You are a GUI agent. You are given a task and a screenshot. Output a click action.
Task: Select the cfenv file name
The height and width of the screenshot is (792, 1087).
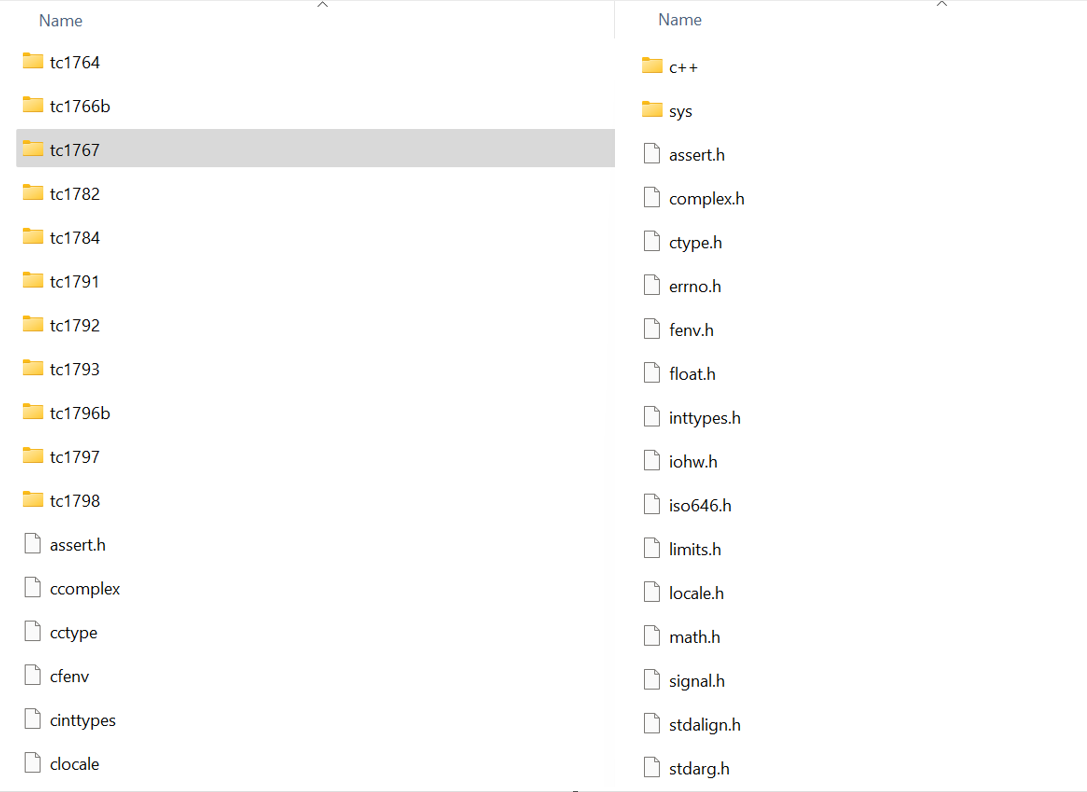pyautogui.click(x=70, y=677)
